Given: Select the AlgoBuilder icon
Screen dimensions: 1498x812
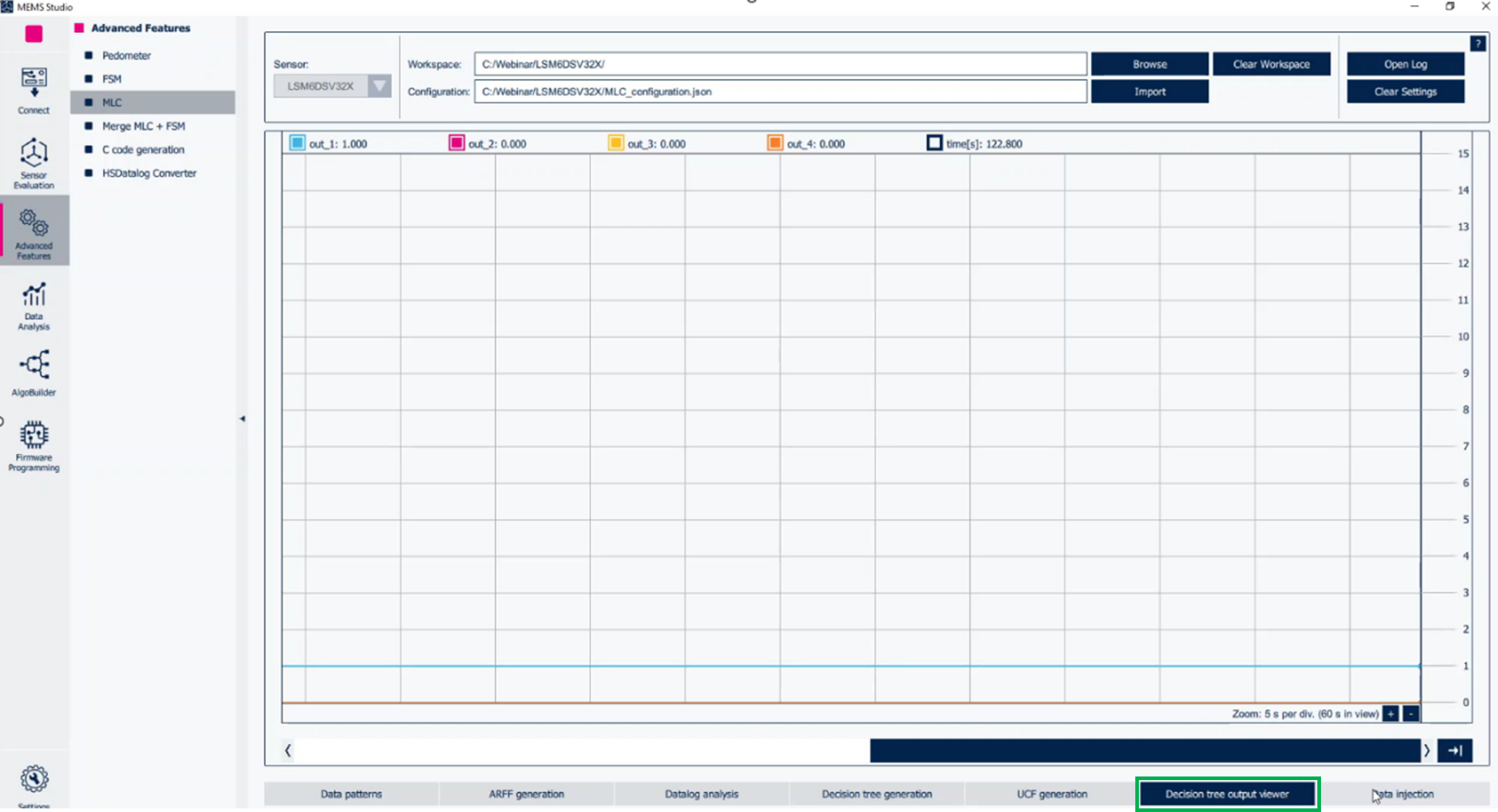Looking at the screenshot, I should tap(34, 371).
